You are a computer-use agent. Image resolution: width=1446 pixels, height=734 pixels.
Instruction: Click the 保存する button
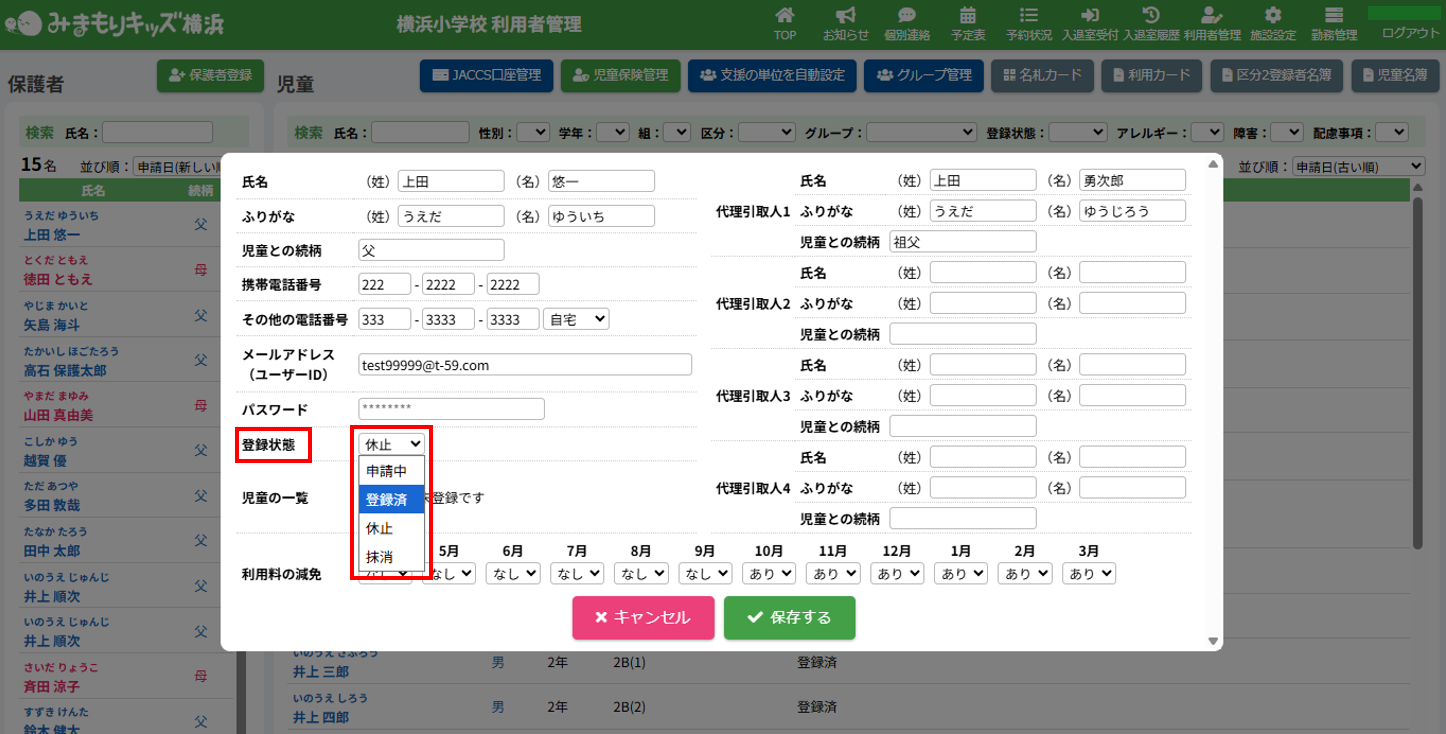[x=789, y=618]
